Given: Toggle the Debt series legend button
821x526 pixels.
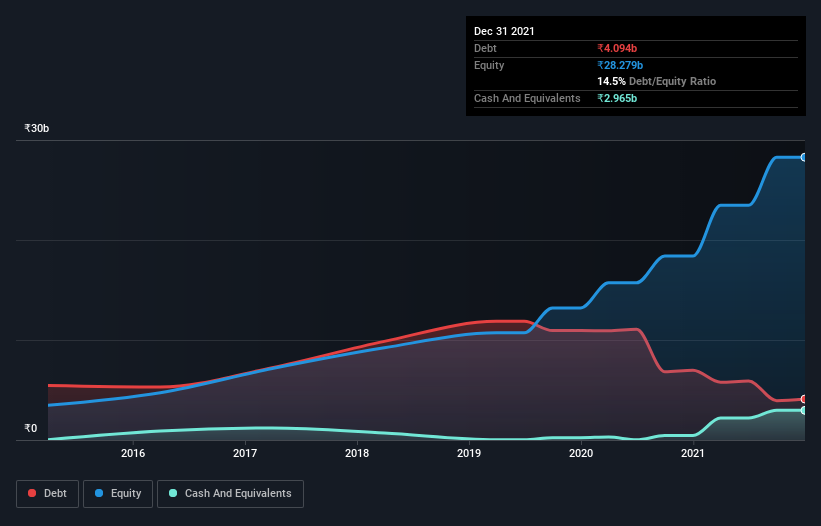Looking at the screenshot, I should click(48, 494).
